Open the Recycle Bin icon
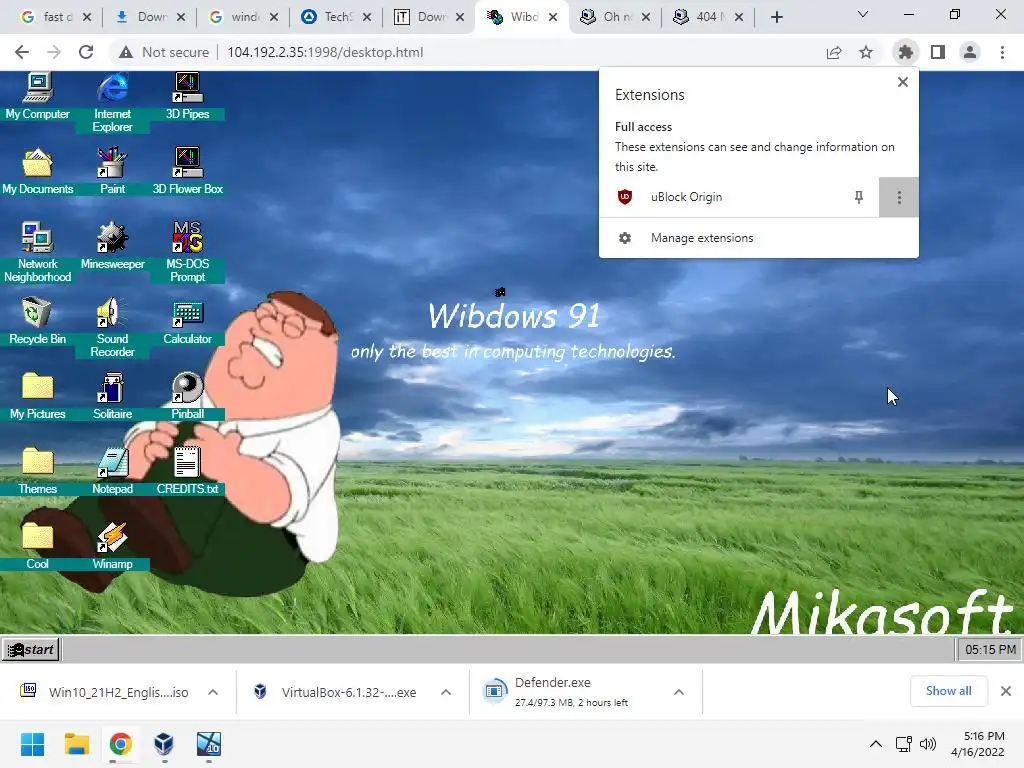This screenshot has height=768, width=1024. 37,321
